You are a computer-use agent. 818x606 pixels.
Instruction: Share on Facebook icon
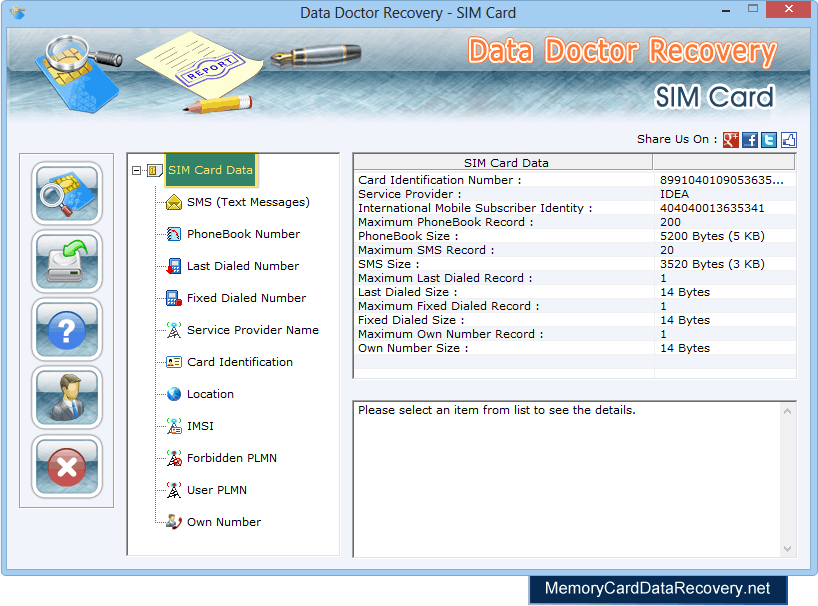[750, 140]
